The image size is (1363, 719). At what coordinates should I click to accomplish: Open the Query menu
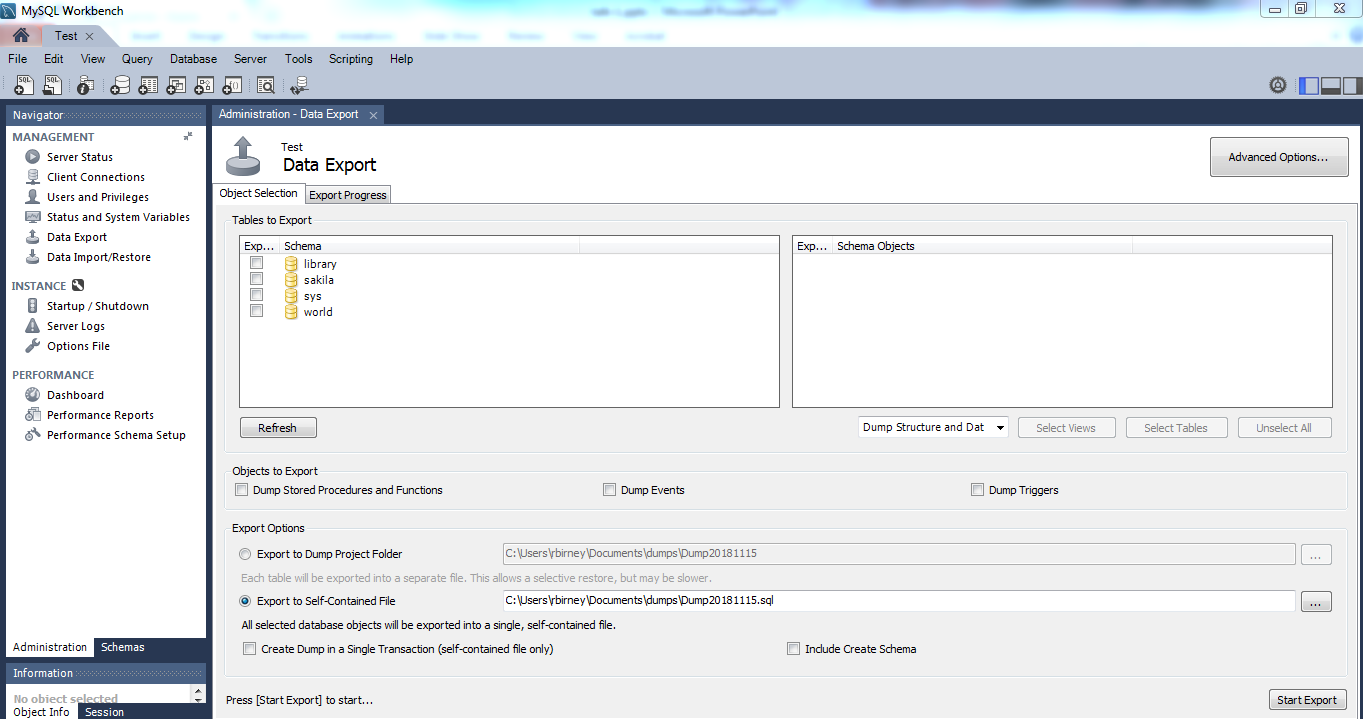(x=137, y=59)
